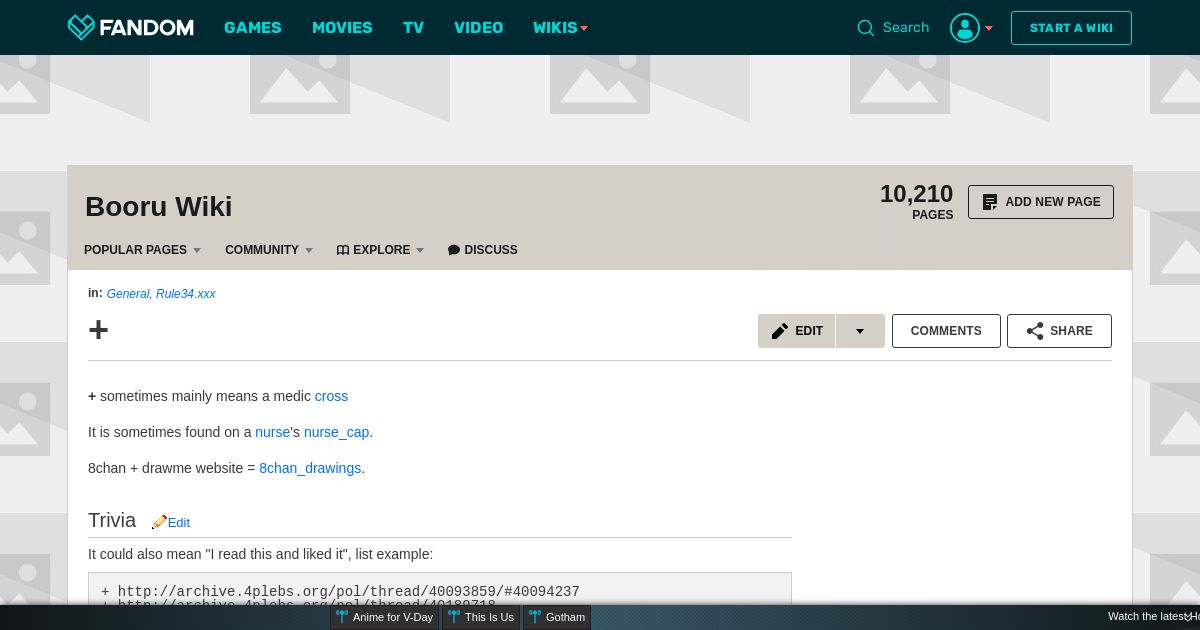Expand the Wikis dropdown arrow
The height and width of the screenshot is (630, 1200).
[584, 28]
